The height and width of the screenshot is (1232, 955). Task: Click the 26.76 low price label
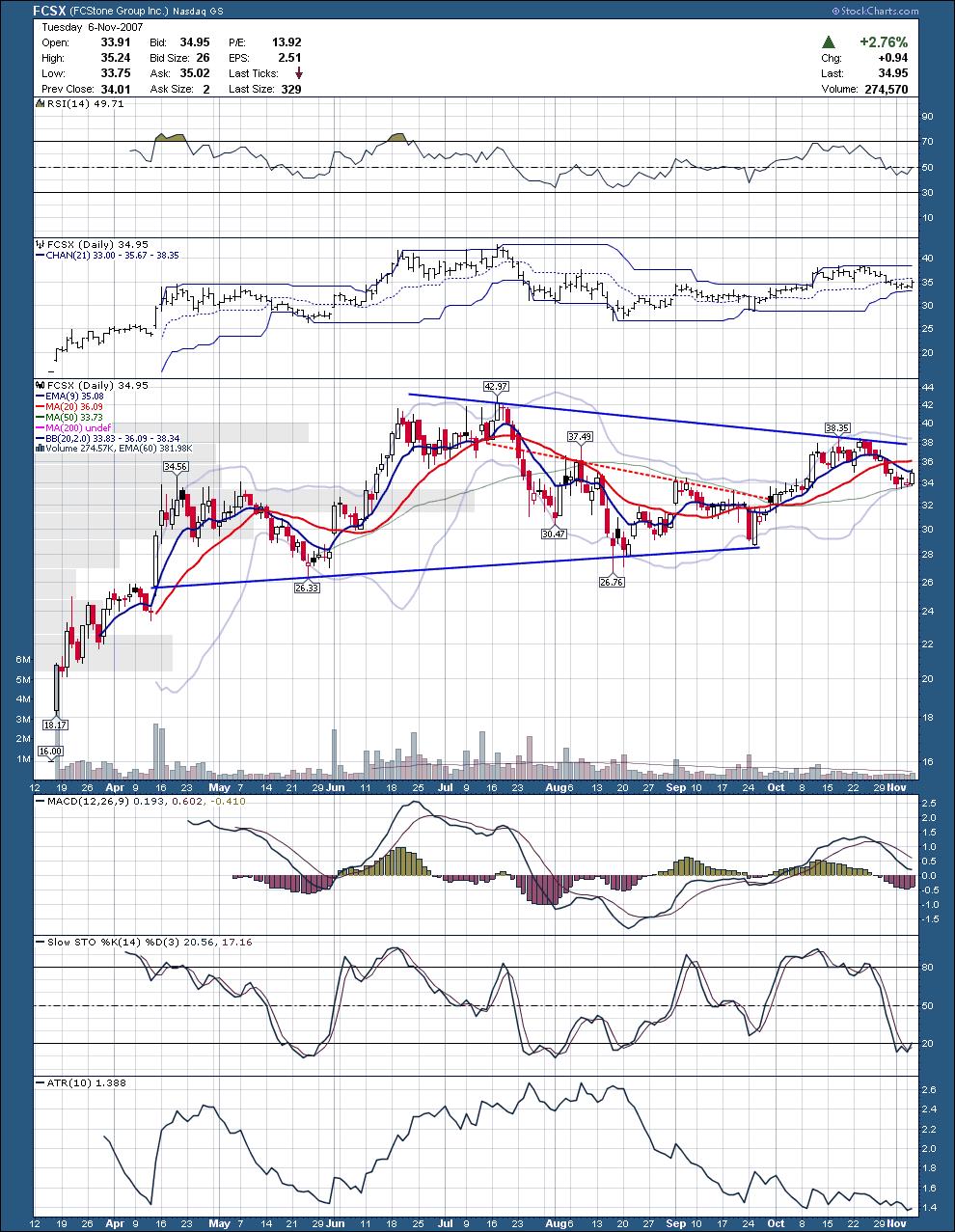coord(612,582)
